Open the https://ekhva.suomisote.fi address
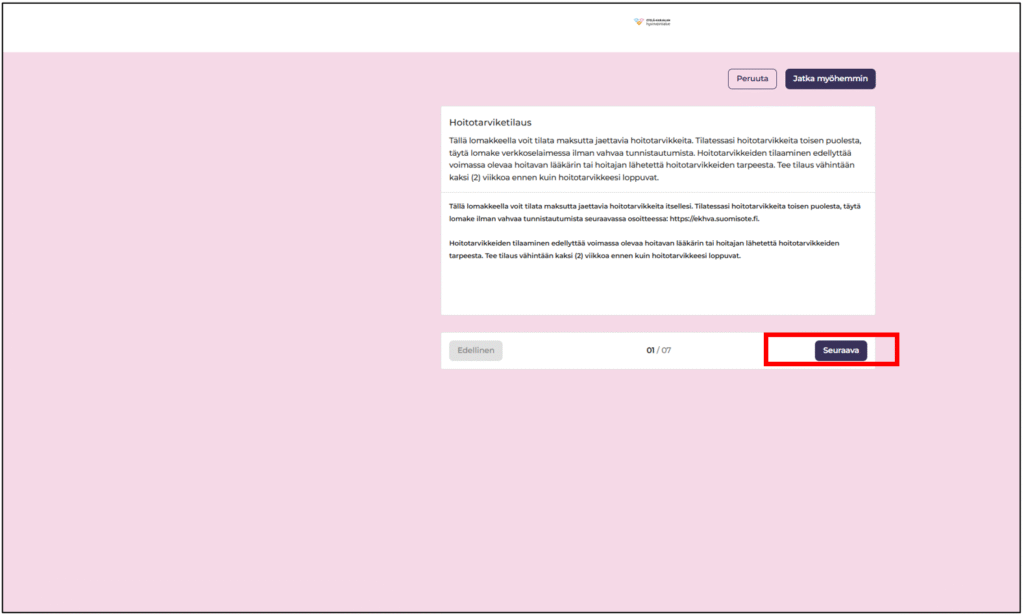Viewport: 1024px width, 615px height. point(714,218)
